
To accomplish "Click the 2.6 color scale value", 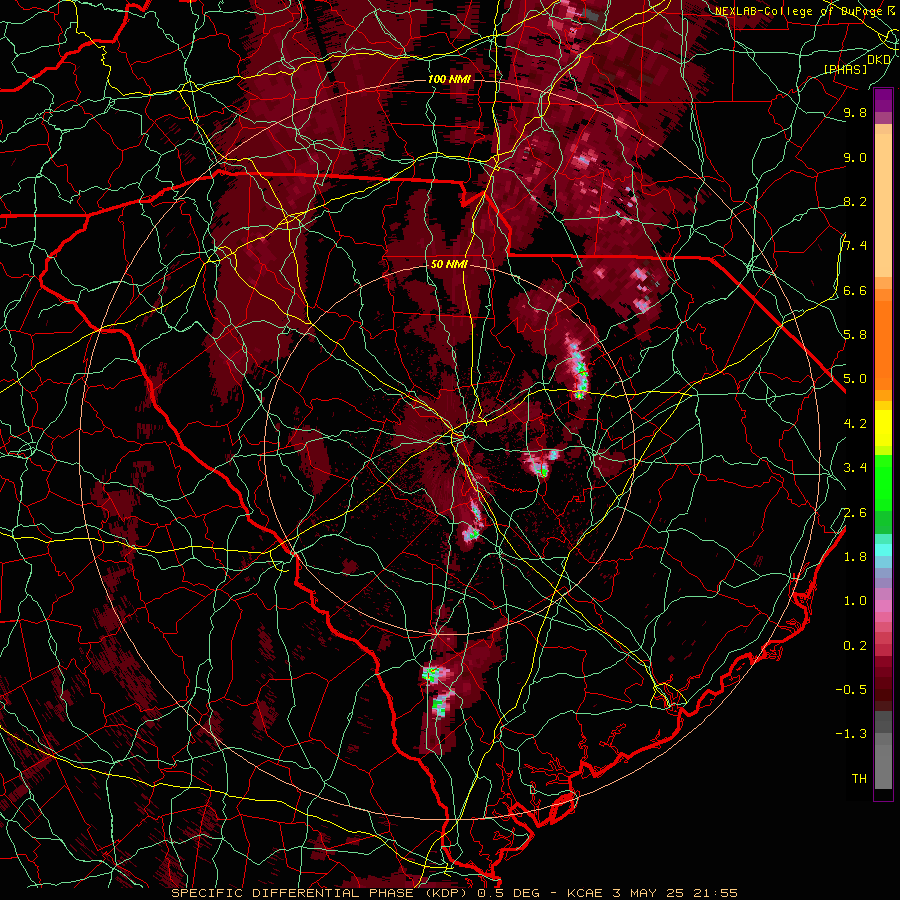I will point(855,513).
